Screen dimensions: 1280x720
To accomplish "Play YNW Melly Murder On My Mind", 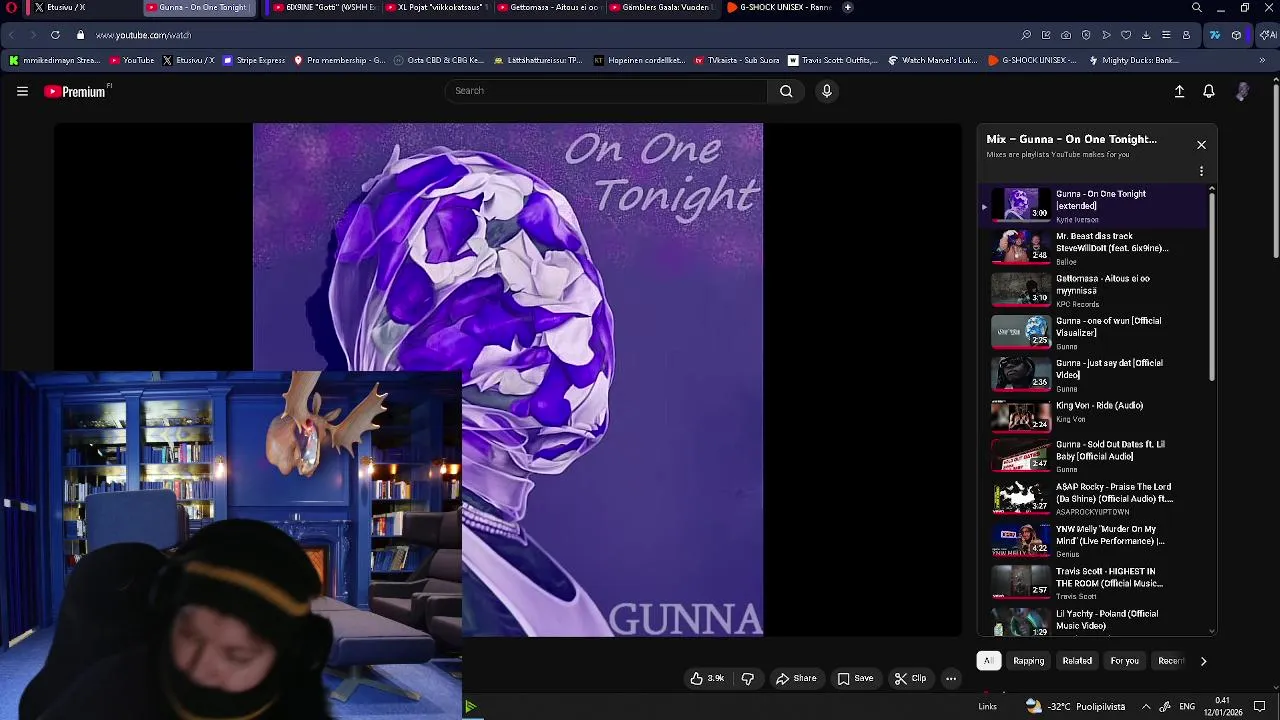I will click(x=1093, y=540).
